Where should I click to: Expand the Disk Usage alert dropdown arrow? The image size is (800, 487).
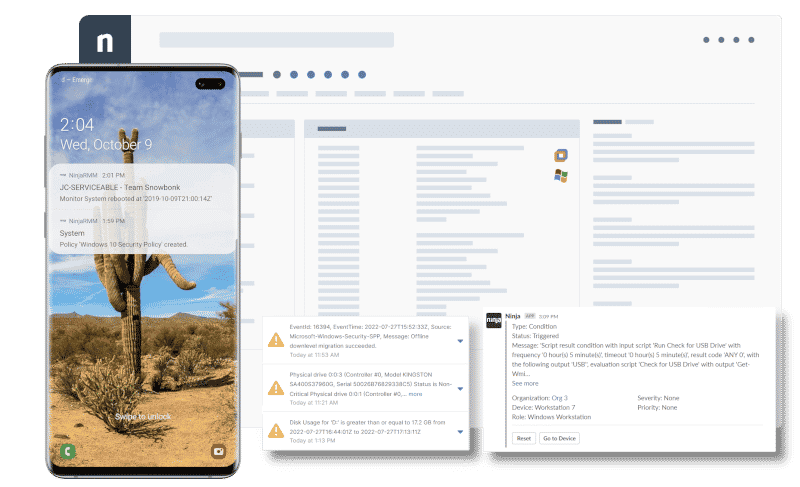tap(460, 431)
